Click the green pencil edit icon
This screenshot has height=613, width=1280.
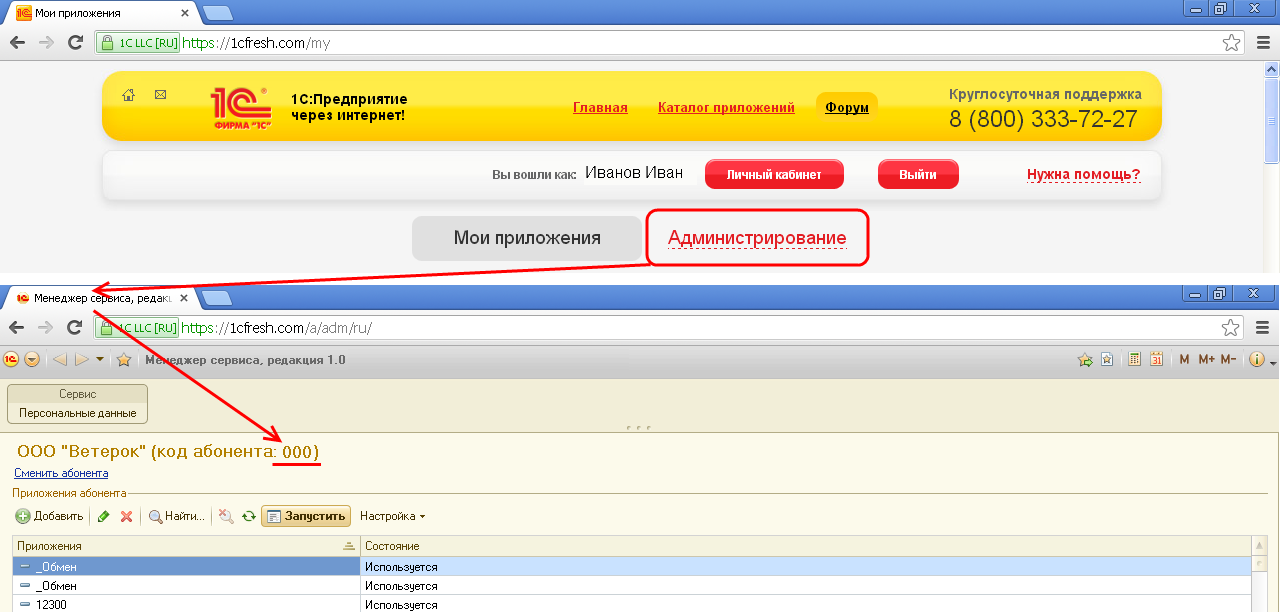pyautogui.click(x=103, y=516)
